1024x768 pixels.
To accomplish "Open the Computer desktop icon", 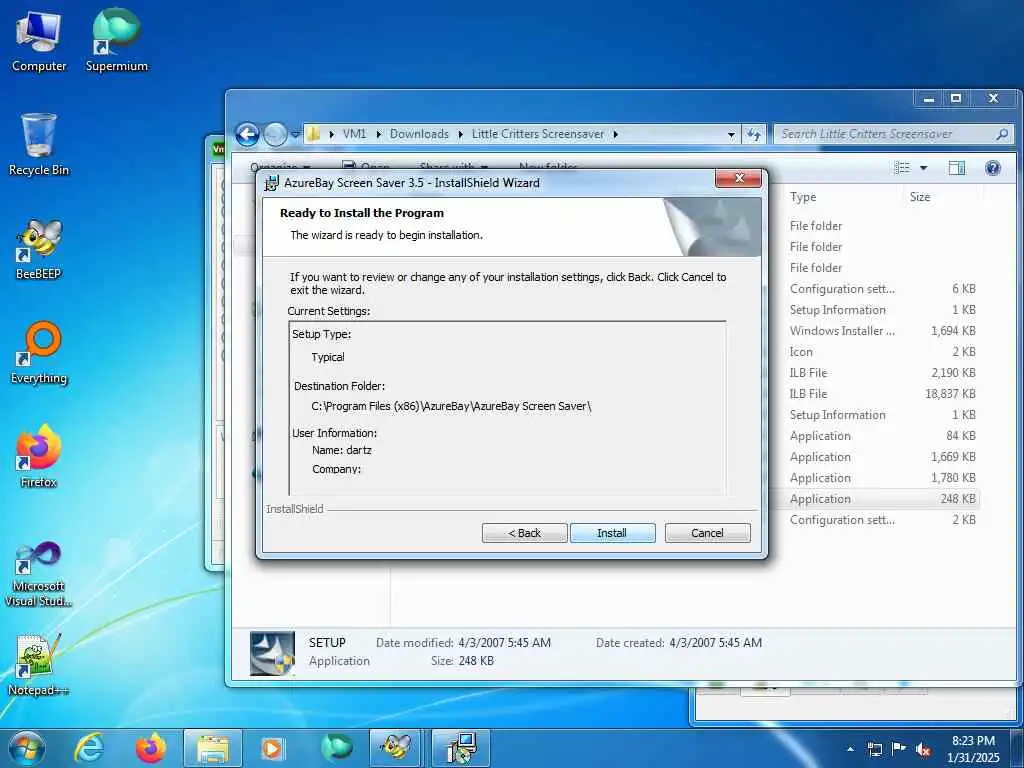I will (39, 42).
